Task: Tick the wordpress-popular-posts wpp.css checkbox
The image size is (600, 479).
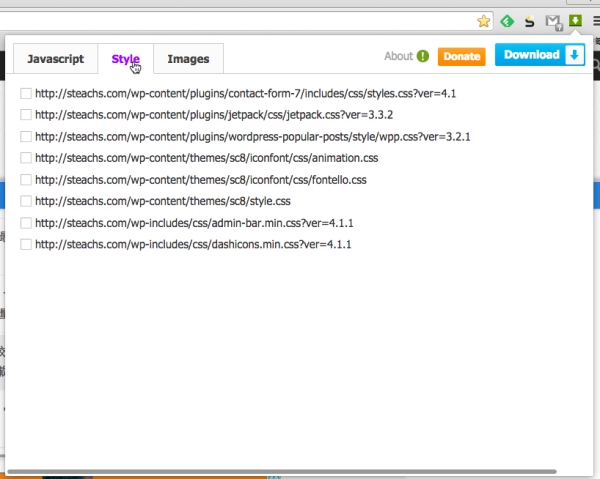Action: point(26,137)
